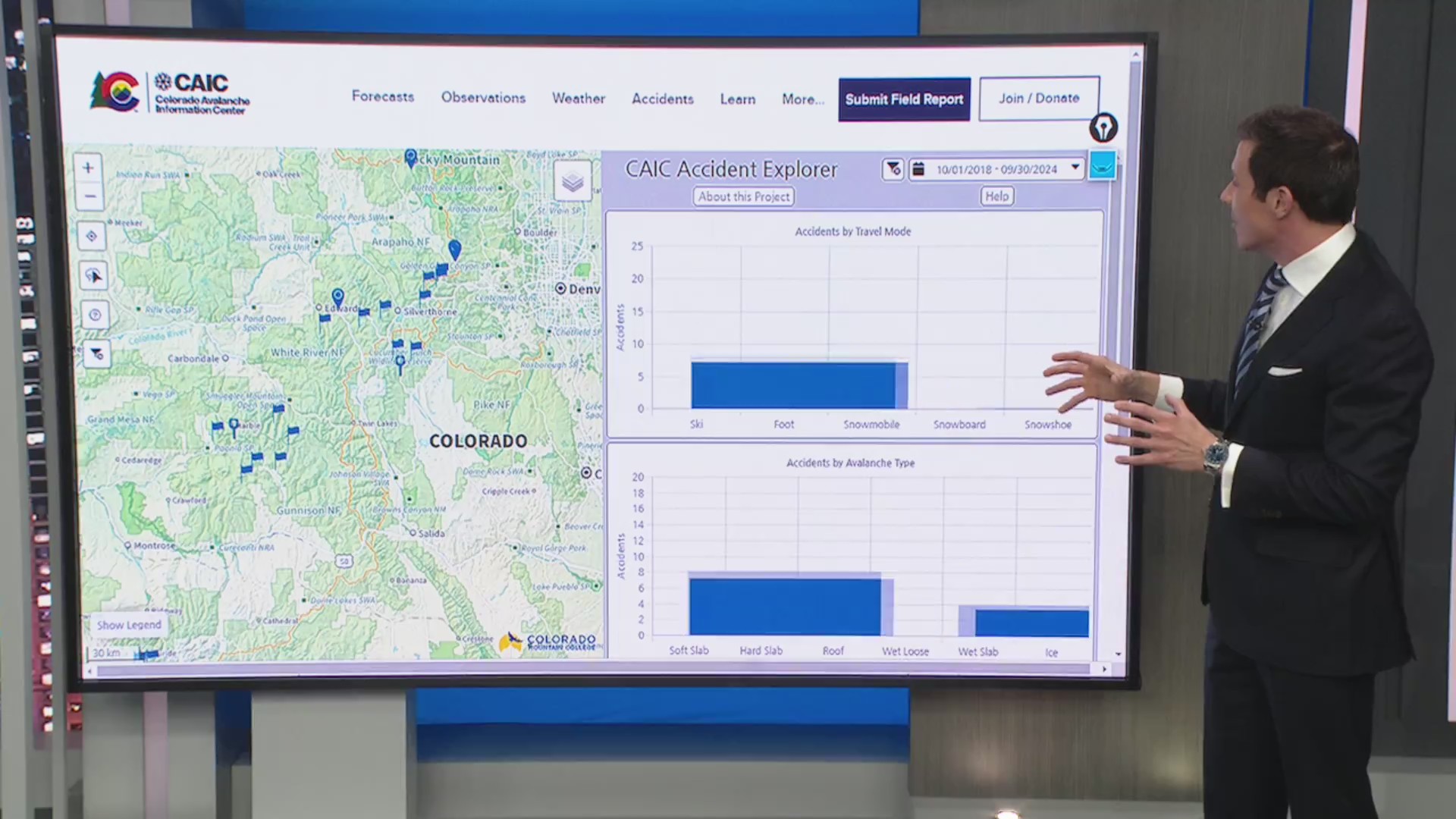Click the Accidents by Travel Mode chart title
Image resolution: width=1456 pixels, height=819 pixels.
[853, 231]
